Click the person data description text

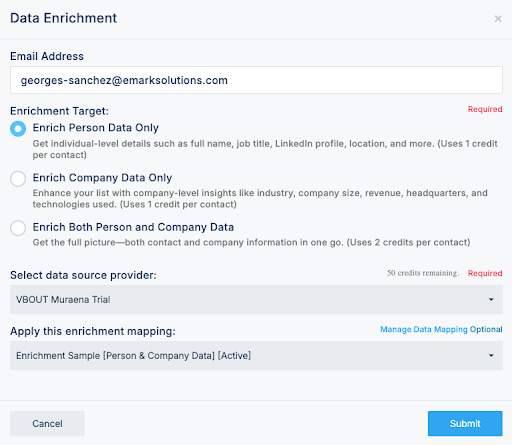[x=265, y=149]
